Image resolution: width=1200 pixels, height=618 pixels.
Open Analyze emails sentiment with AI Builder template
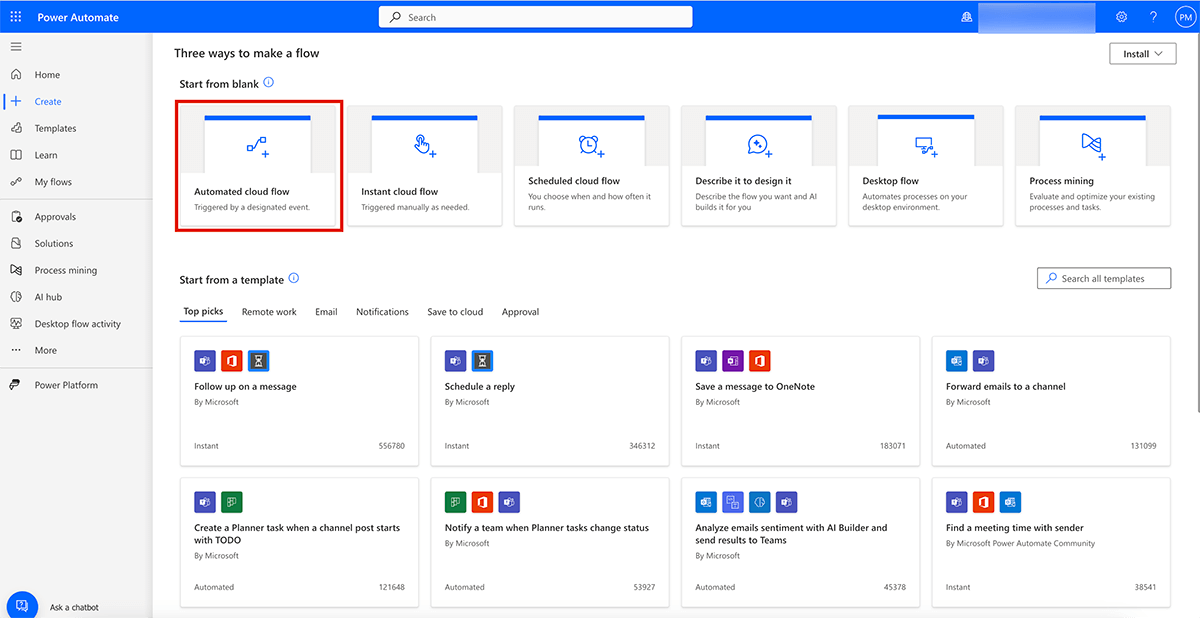801,542
